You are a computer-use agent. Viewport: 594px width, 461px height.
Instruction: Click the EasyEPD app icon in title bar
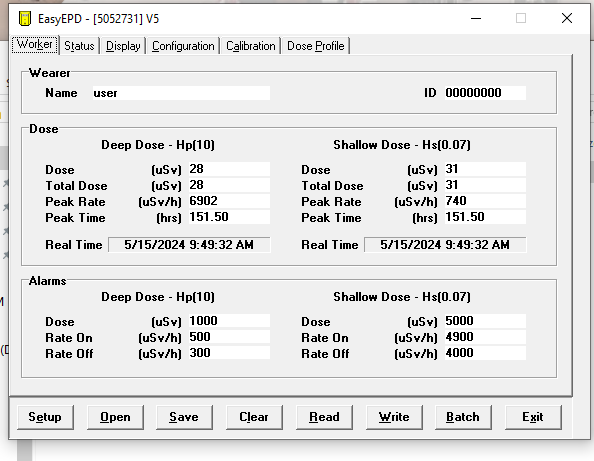pyautogui.click(x=25, y=19)
